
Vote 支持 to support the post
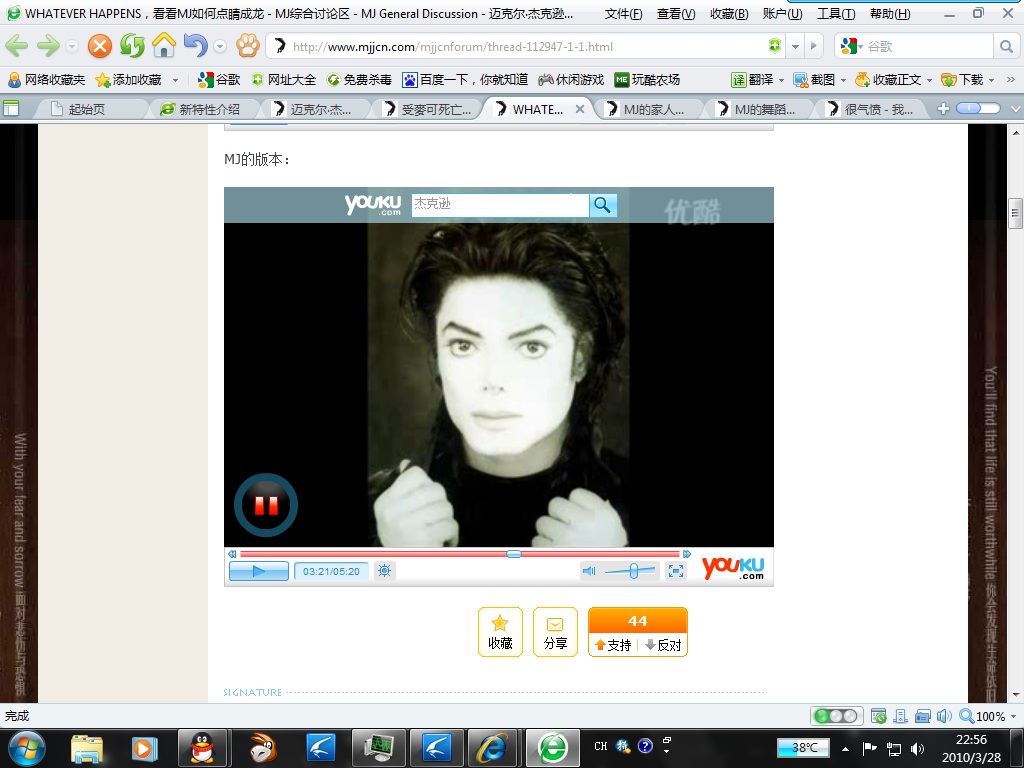(x=613, y=645)
